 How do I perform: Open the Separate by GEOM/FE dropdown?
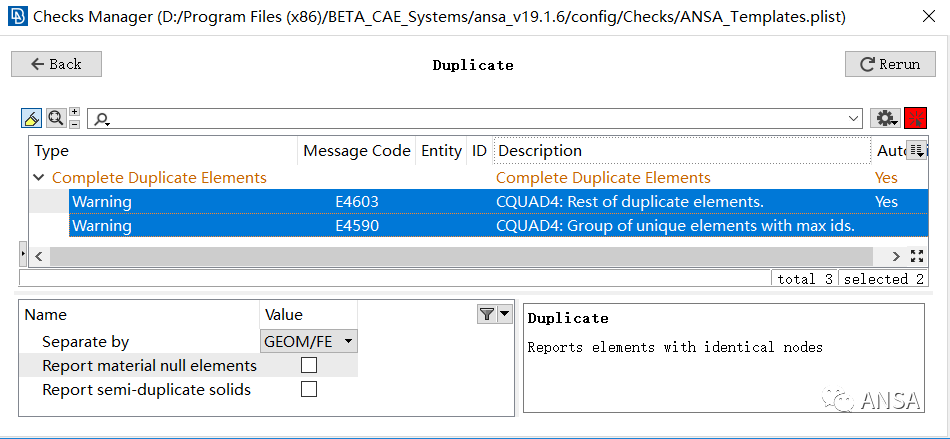[308, 342]
